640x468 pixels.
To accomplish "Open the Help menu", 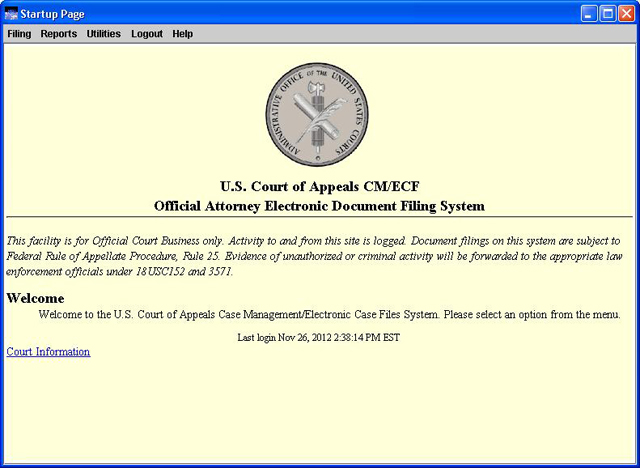I will click(182, 34).
